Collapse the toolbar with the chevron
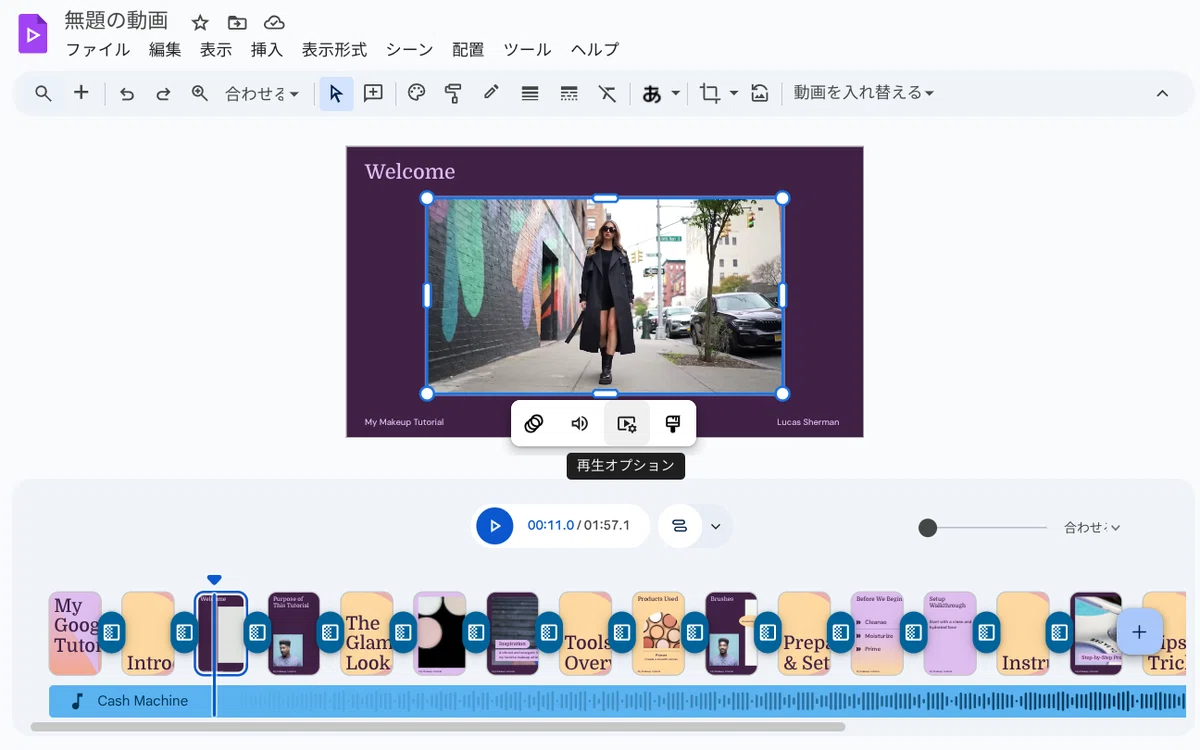Viewport: 1200px width, 750px height. 1162,93
